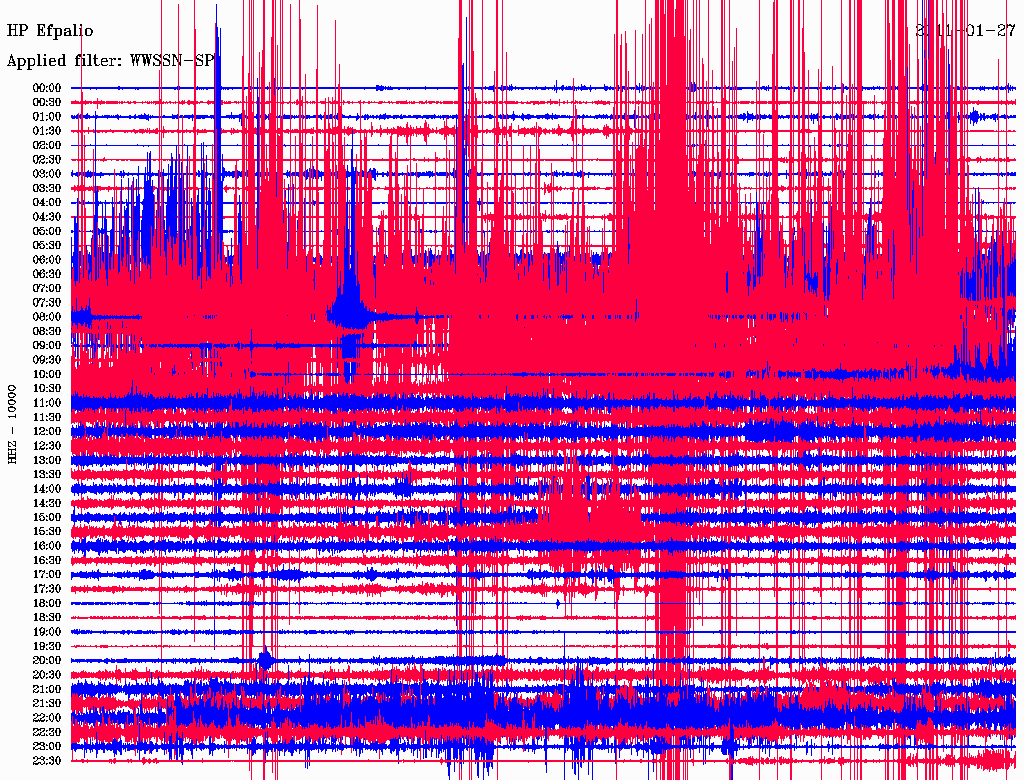The width and height of the screenshot is (1024, 780).
Task: Click the 06:00 time label
Action: click(47, 260)
